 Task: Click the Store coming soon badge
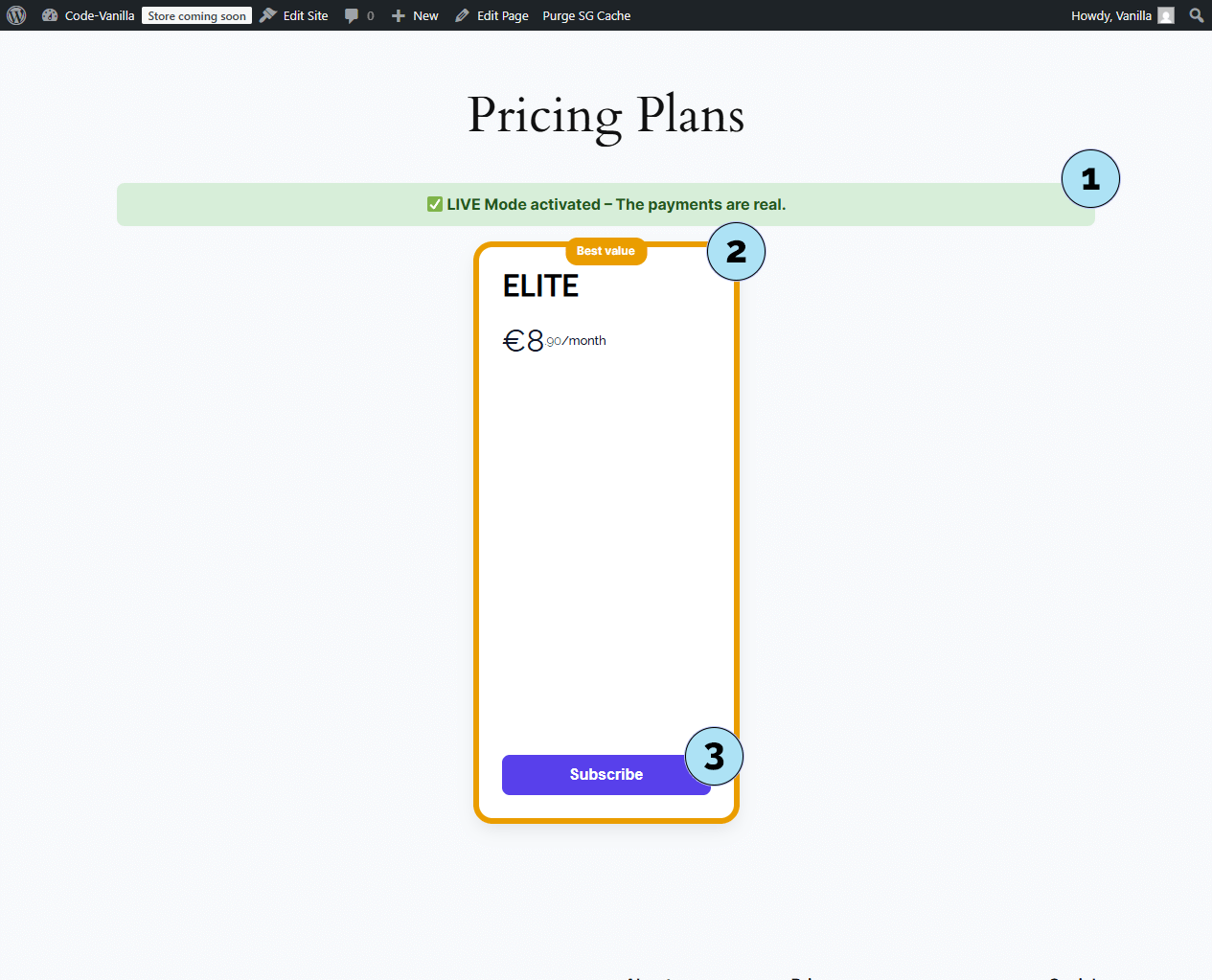pos(196,15)
